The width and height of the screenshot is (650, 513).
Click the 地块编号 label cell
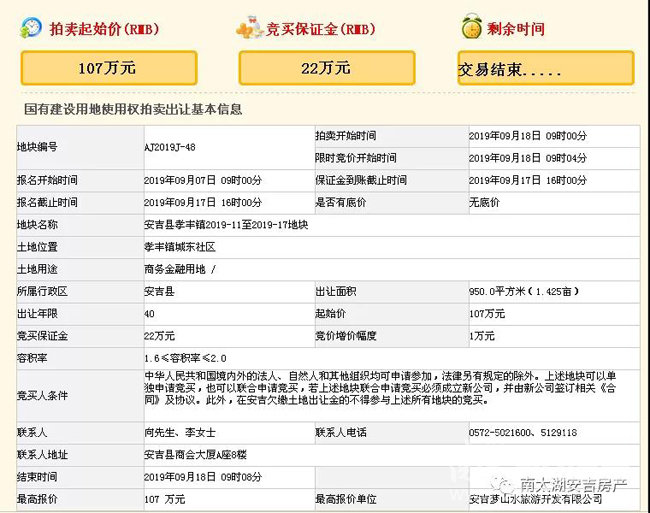pyautogui.click(x=80, y=148)
